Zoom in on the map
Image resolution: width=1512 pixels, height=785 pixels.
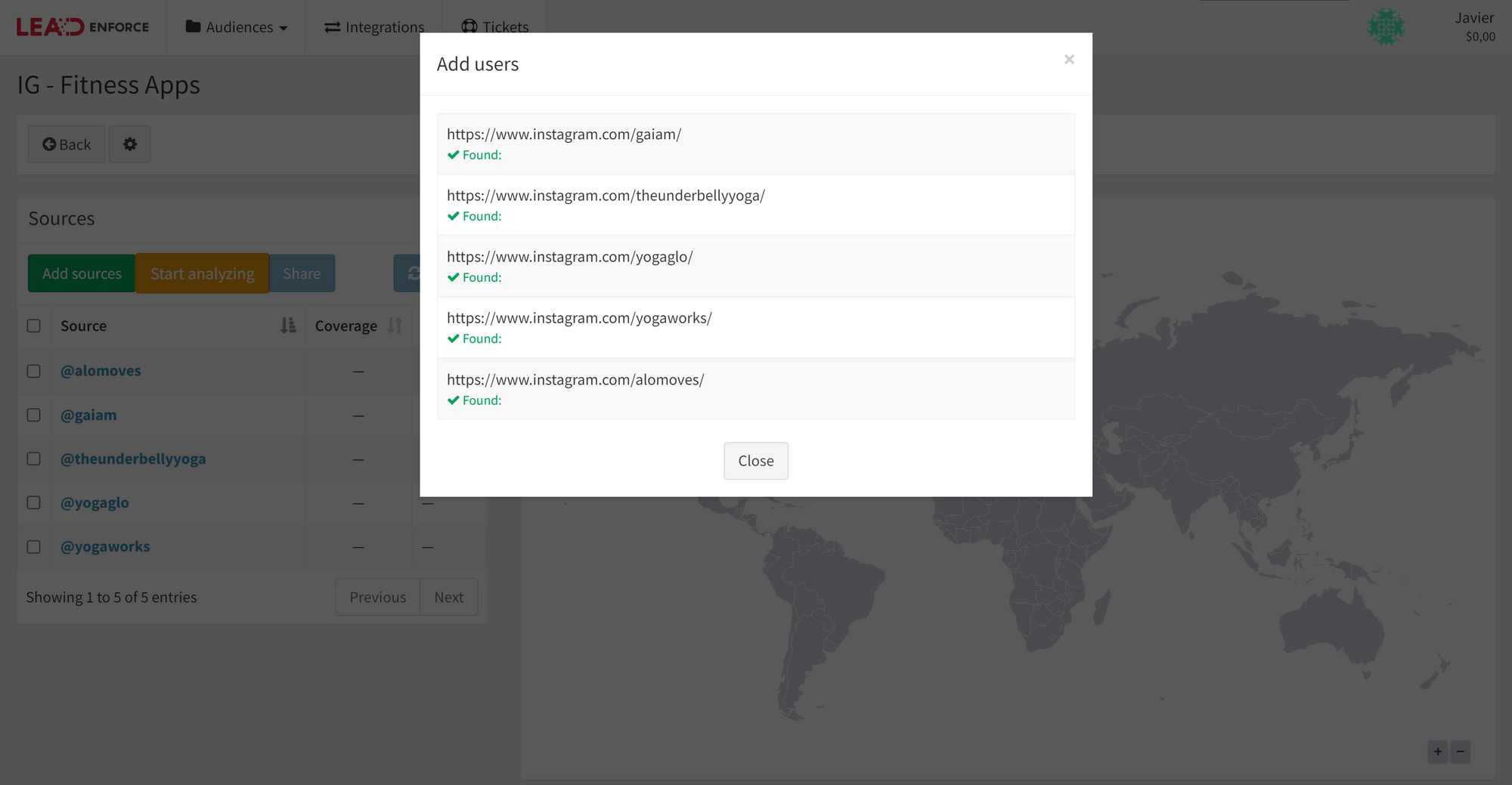1438,751
